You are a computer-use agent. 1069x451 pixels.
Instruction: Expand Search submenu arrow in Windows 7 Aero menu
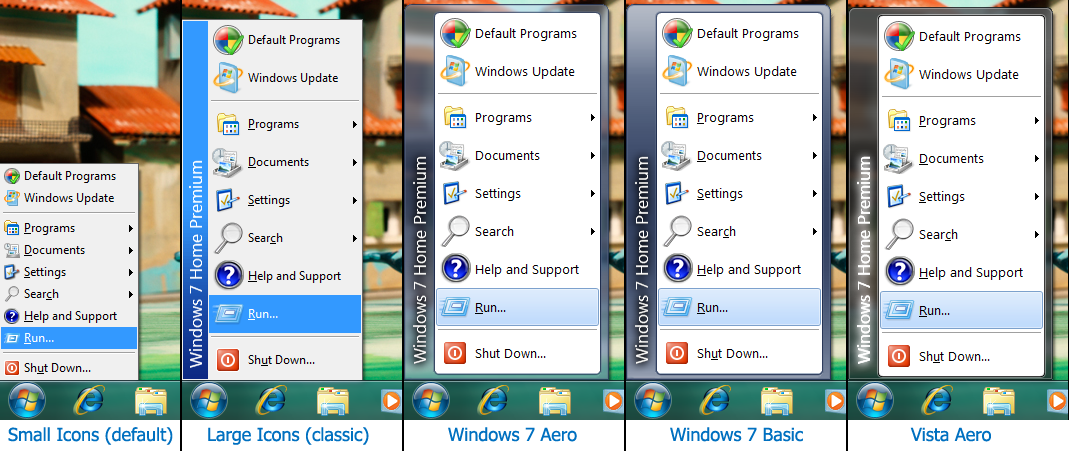point(592,232)
